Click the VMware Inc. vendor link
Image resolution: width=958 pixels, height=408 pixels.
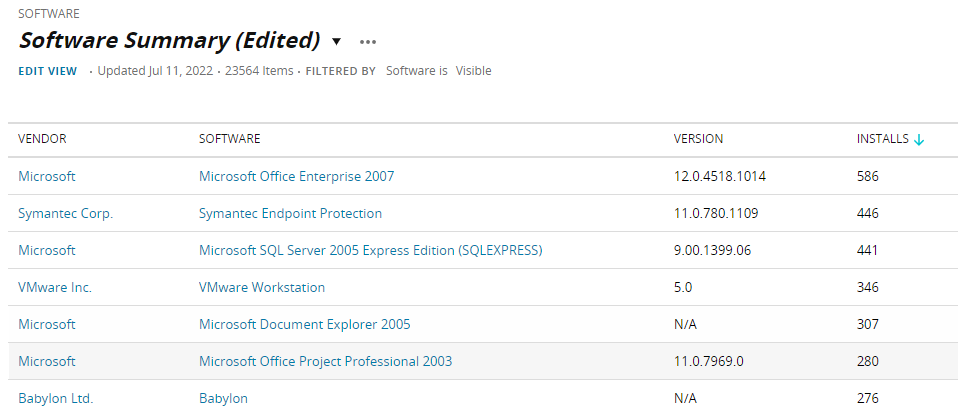point(54,287)
